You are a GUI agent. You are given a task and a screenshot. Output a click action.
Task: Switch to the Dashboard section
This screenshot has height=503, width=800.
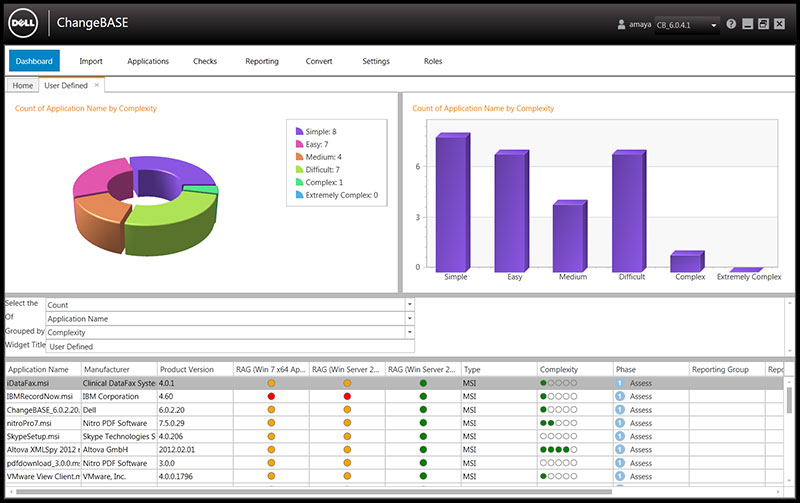[34, 61]
